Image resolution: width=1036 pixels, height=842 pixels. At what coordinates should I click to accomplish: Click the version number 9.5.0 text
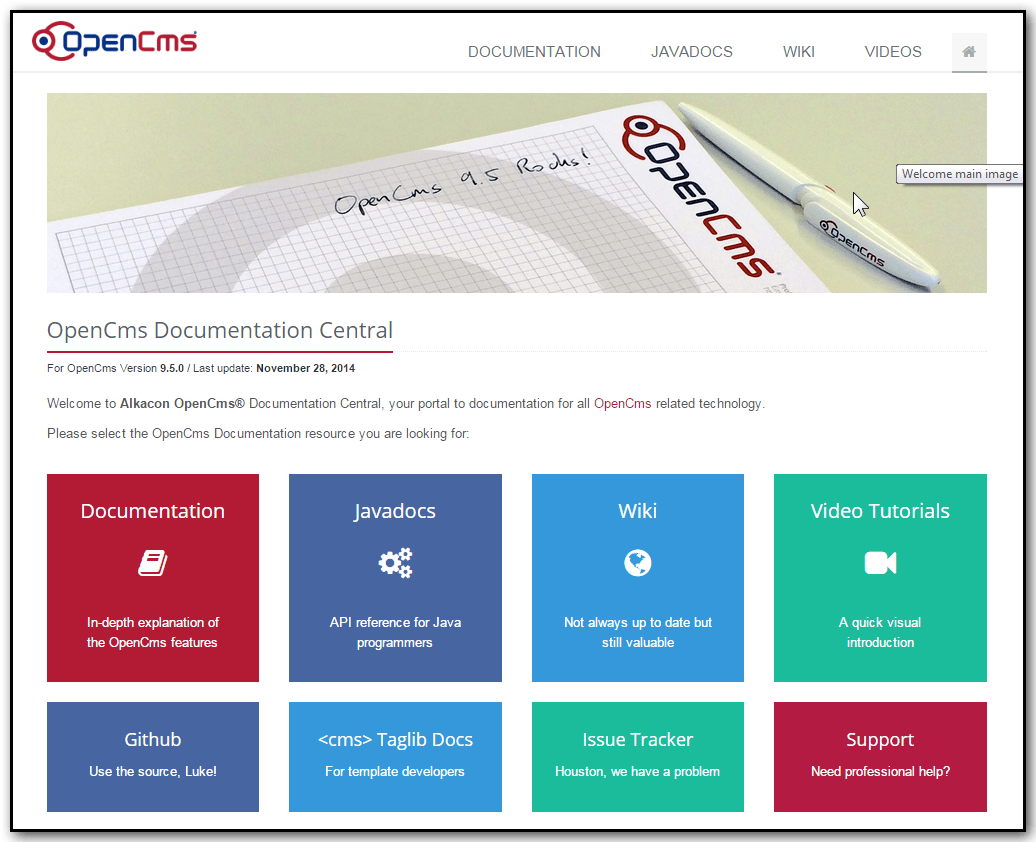pos(172,368)
